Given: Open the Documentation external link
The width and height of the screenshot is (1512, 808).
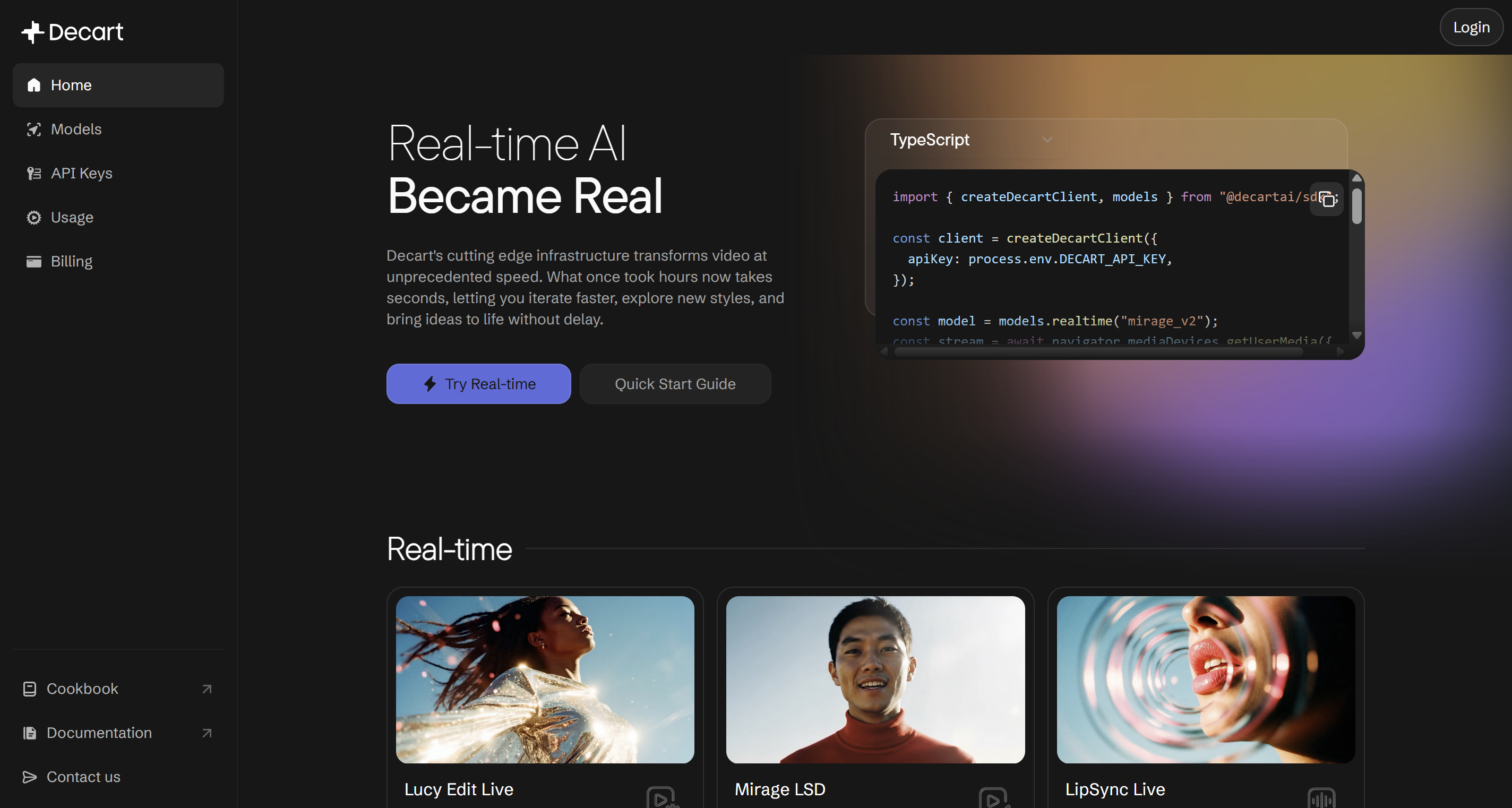Looking at the screenshot, I should (118, 733).
